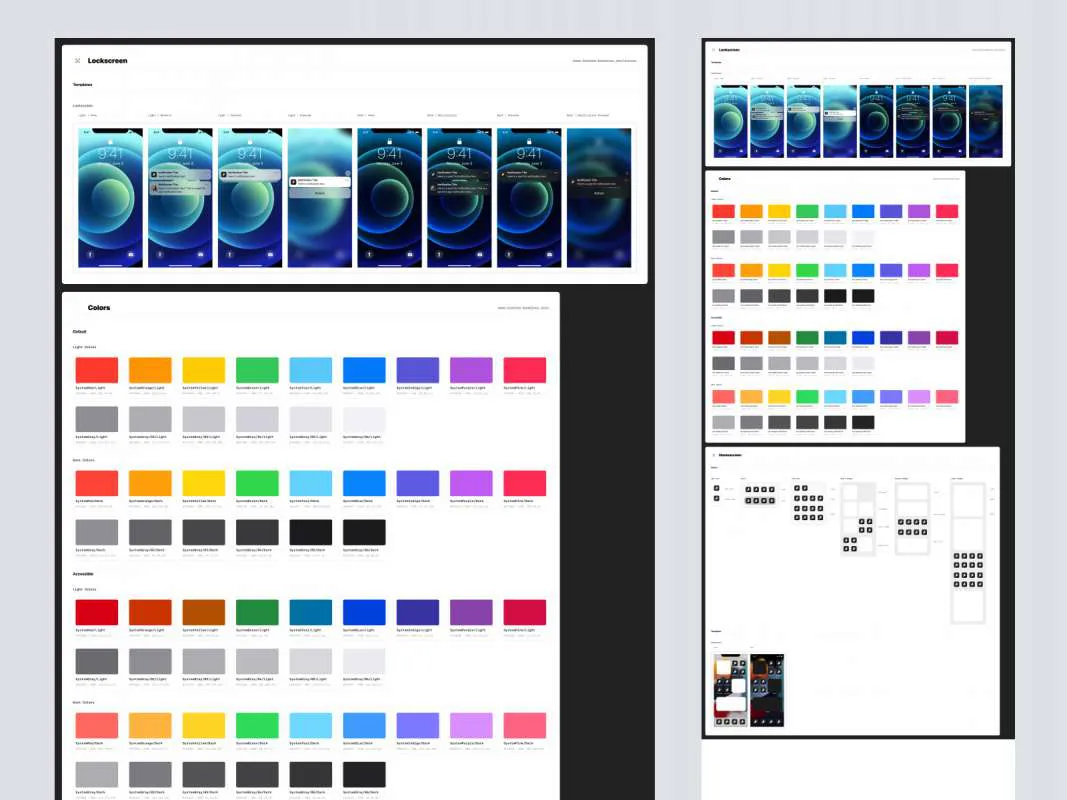Click the dismiss X on the expanded notification card
The width and height of the screenshot is (1067, 800).
coord(347,172)
